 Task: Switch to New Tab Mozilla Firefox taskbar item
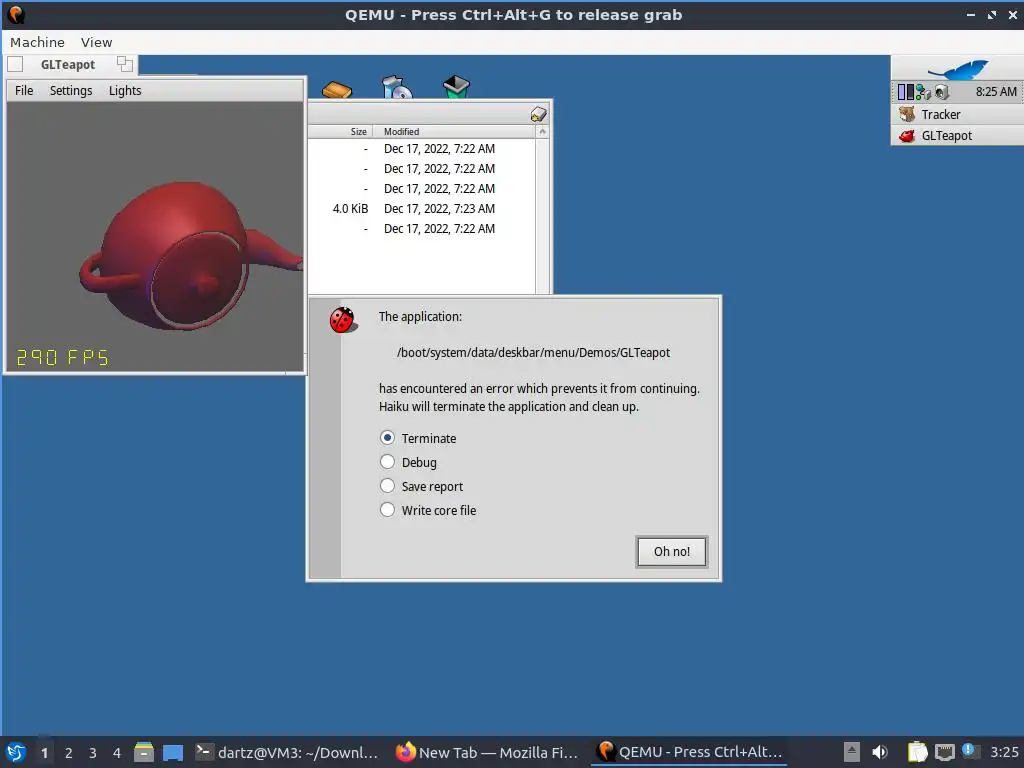click(487, 752)
